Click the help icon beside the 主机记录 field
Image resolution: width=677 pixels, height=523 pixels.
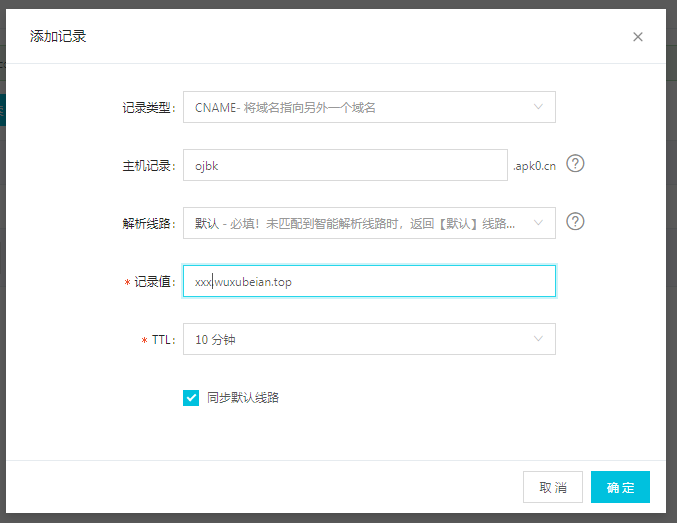575,164
